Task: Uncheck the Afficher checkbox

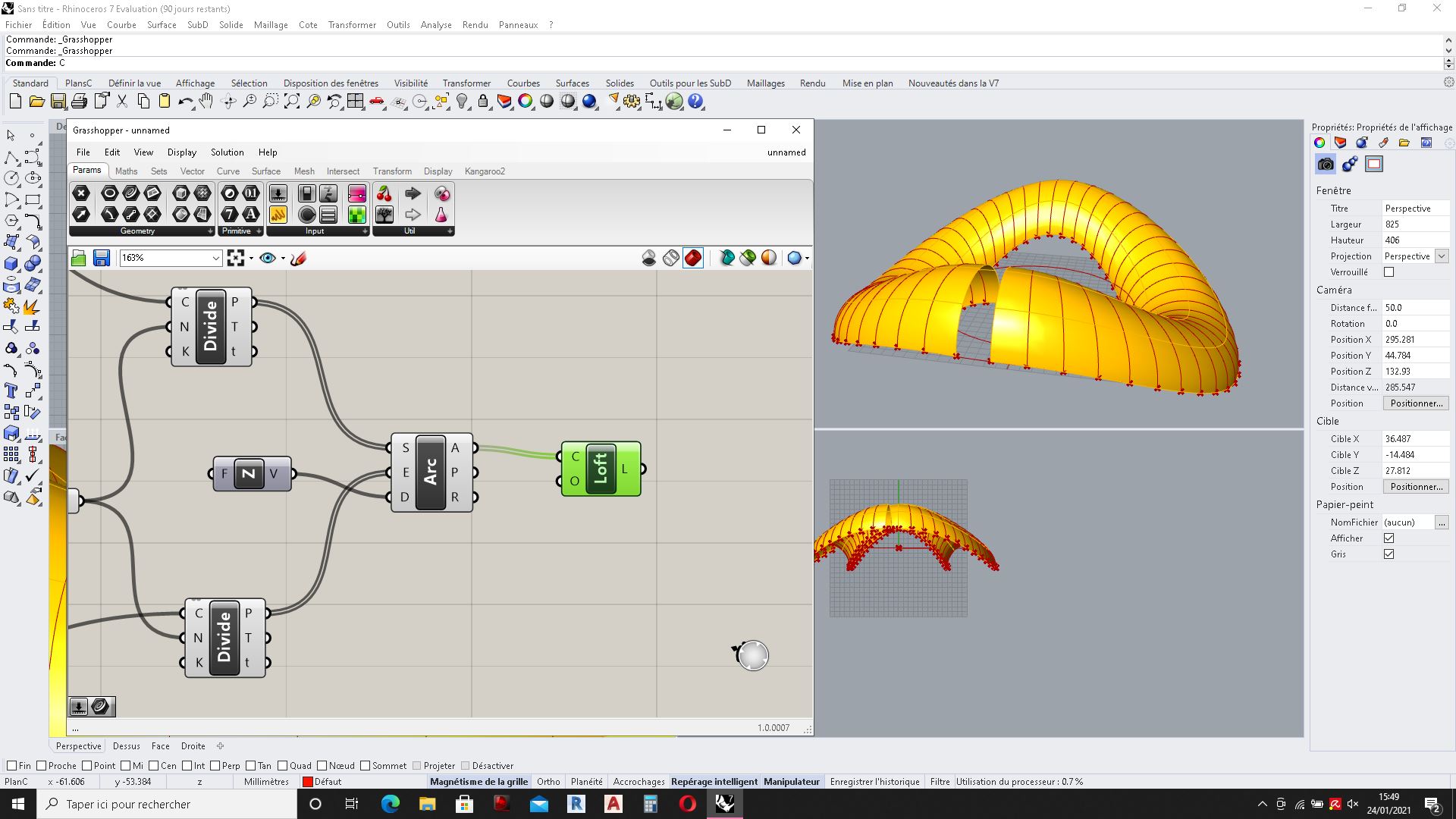Action: coord(1389,538)
